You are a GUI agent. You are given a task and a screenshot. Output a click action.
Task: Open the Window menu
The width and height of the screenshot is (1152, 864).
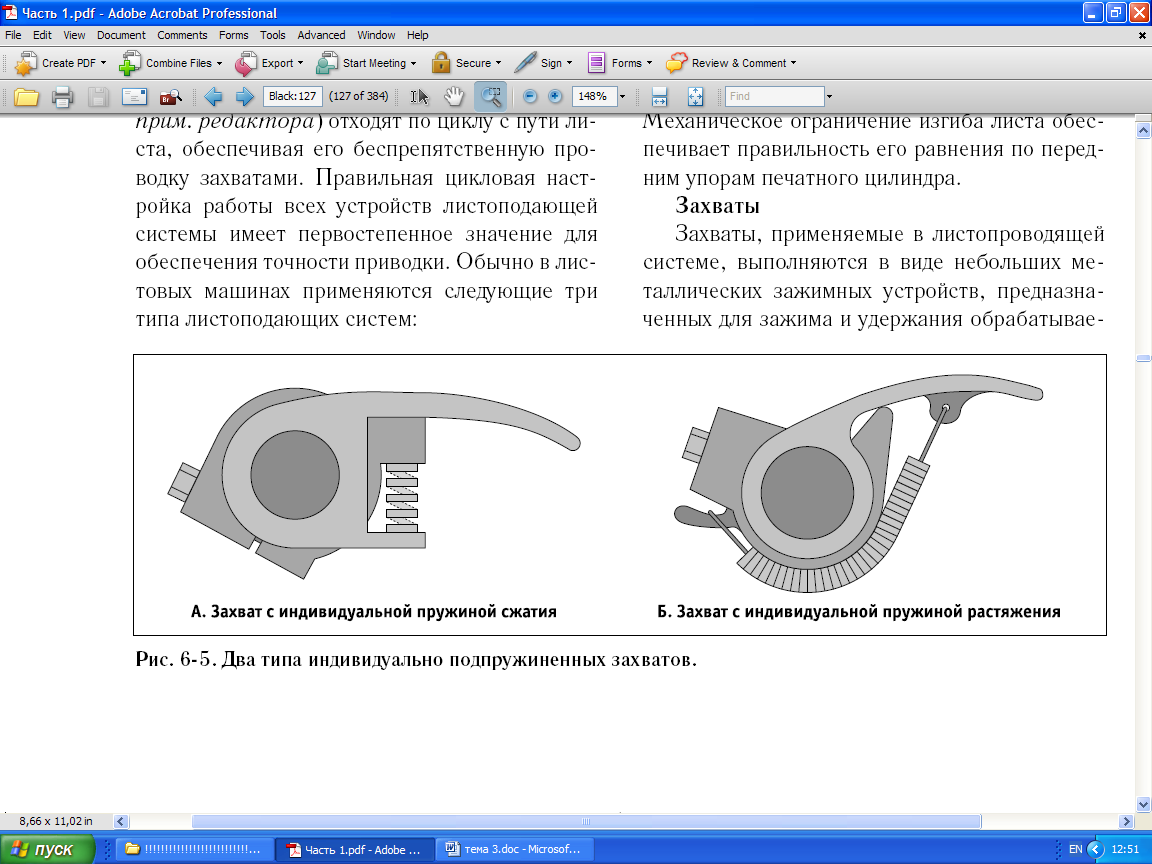pos(376,35)
